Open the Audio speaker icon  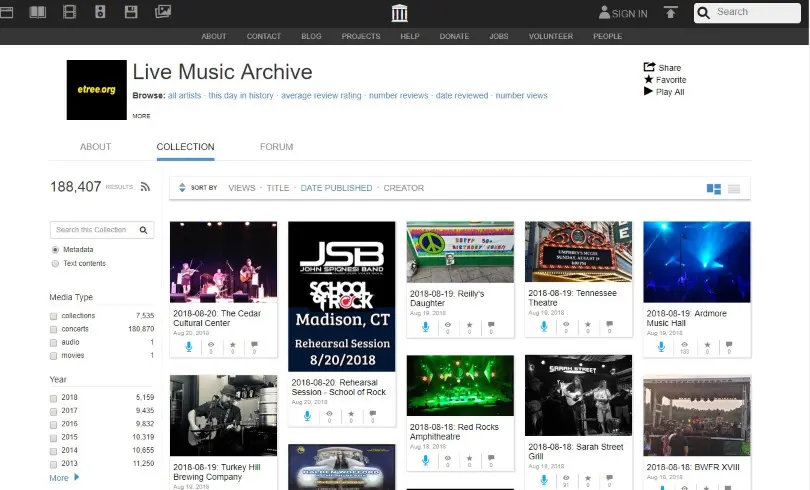pyautogui.click(x=100, y=12)
